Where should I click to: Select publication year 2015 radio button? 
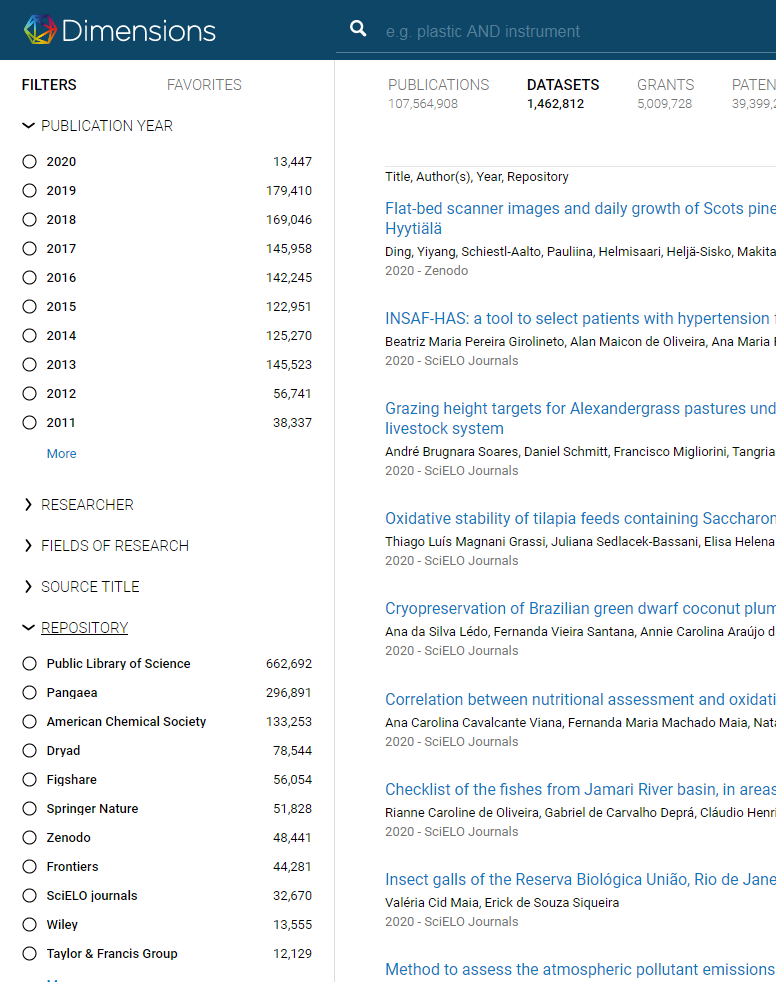point(29,307)
